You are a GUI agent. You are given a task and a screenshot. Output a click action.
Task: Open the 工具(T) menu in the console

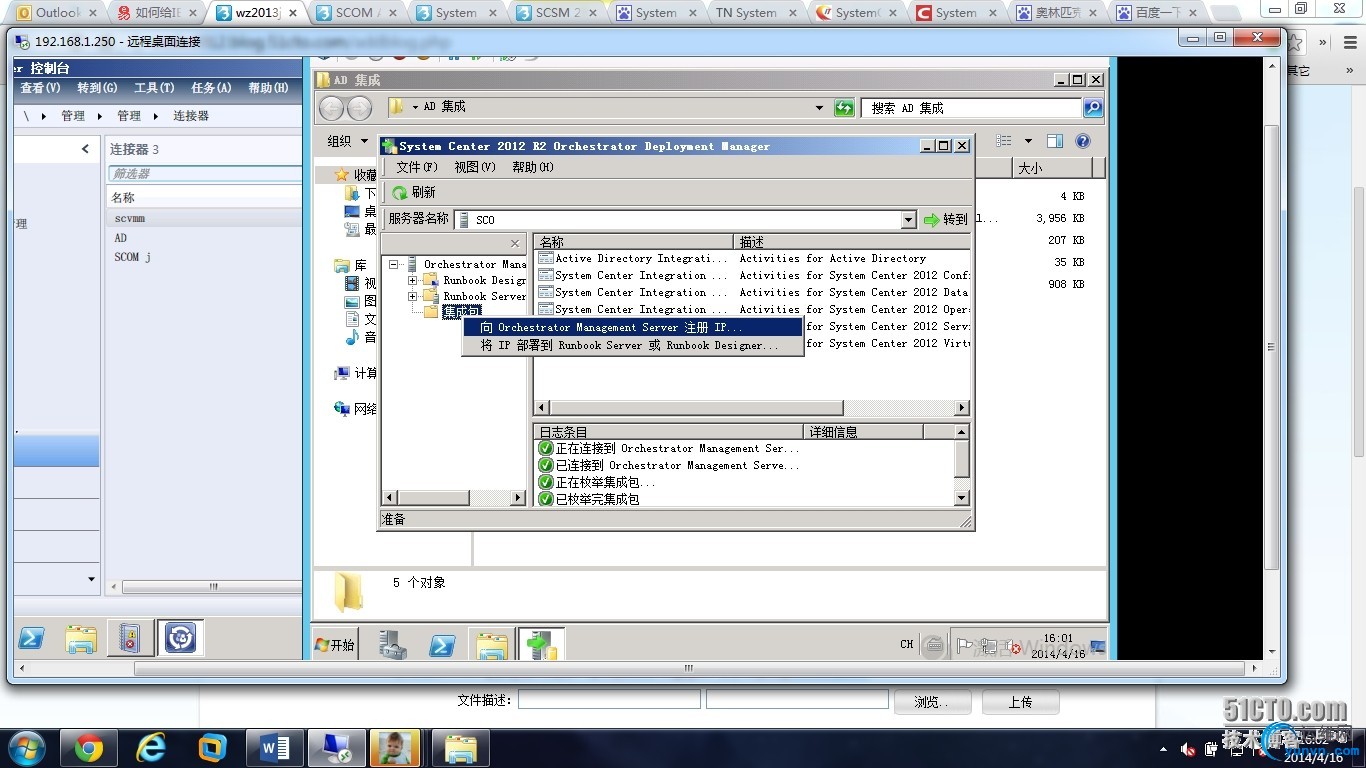[154, 88]
